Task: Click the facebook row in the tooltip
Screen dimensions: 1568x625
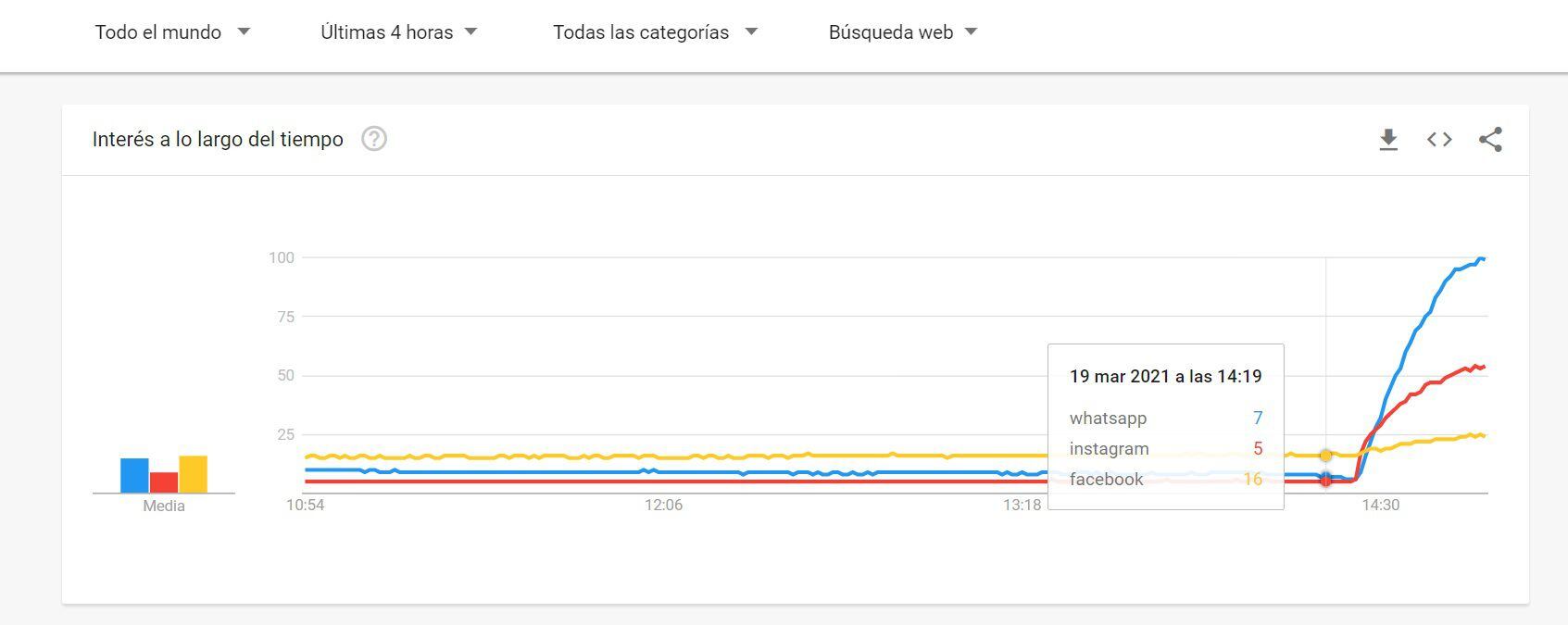Action: point(1165,480)
